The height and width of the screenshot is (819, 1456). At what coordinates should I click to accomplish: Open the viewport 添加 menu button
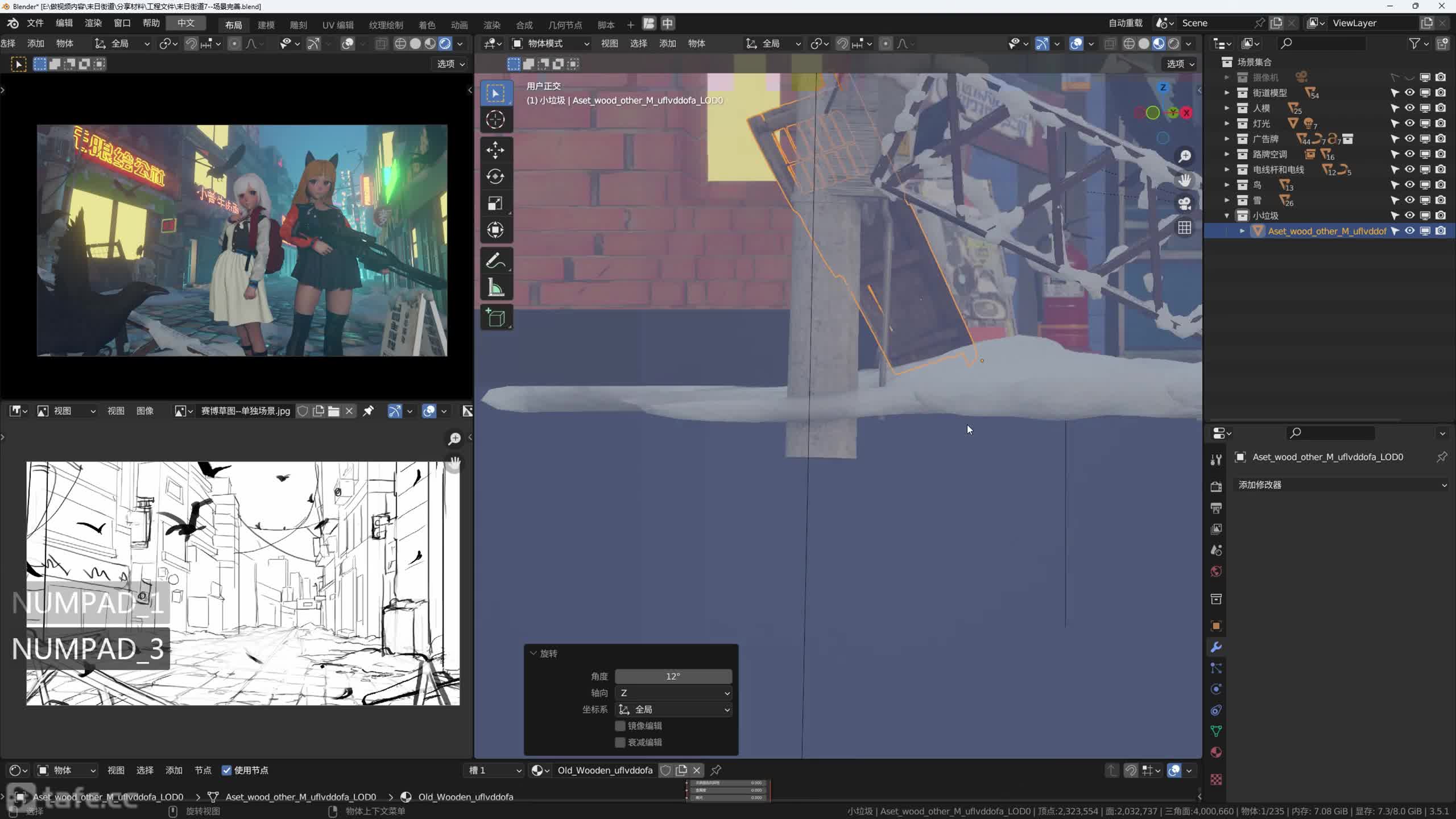pos(668,43)
